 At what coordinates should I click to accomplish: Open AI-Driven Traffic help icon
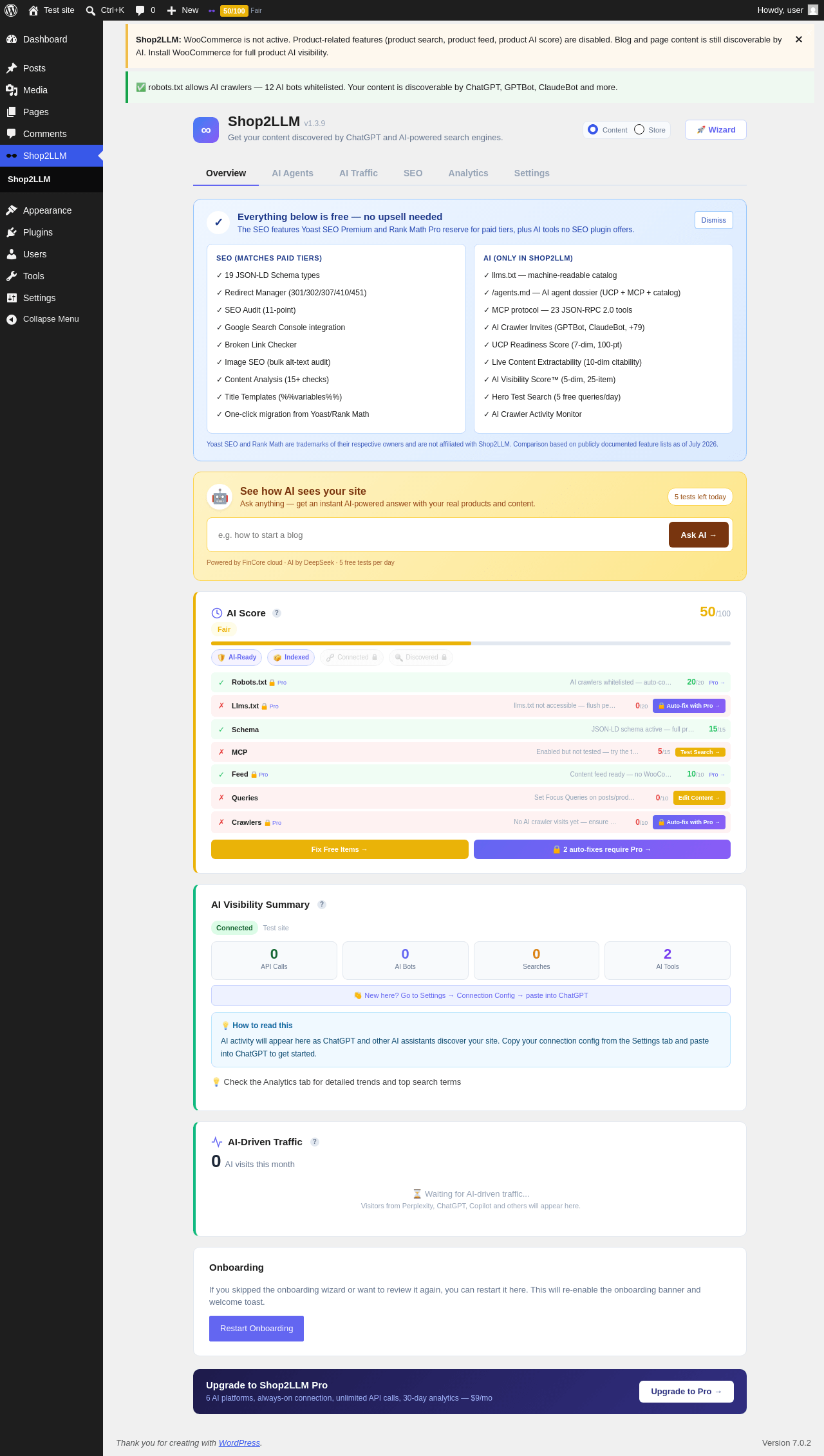click(315, 1142)
